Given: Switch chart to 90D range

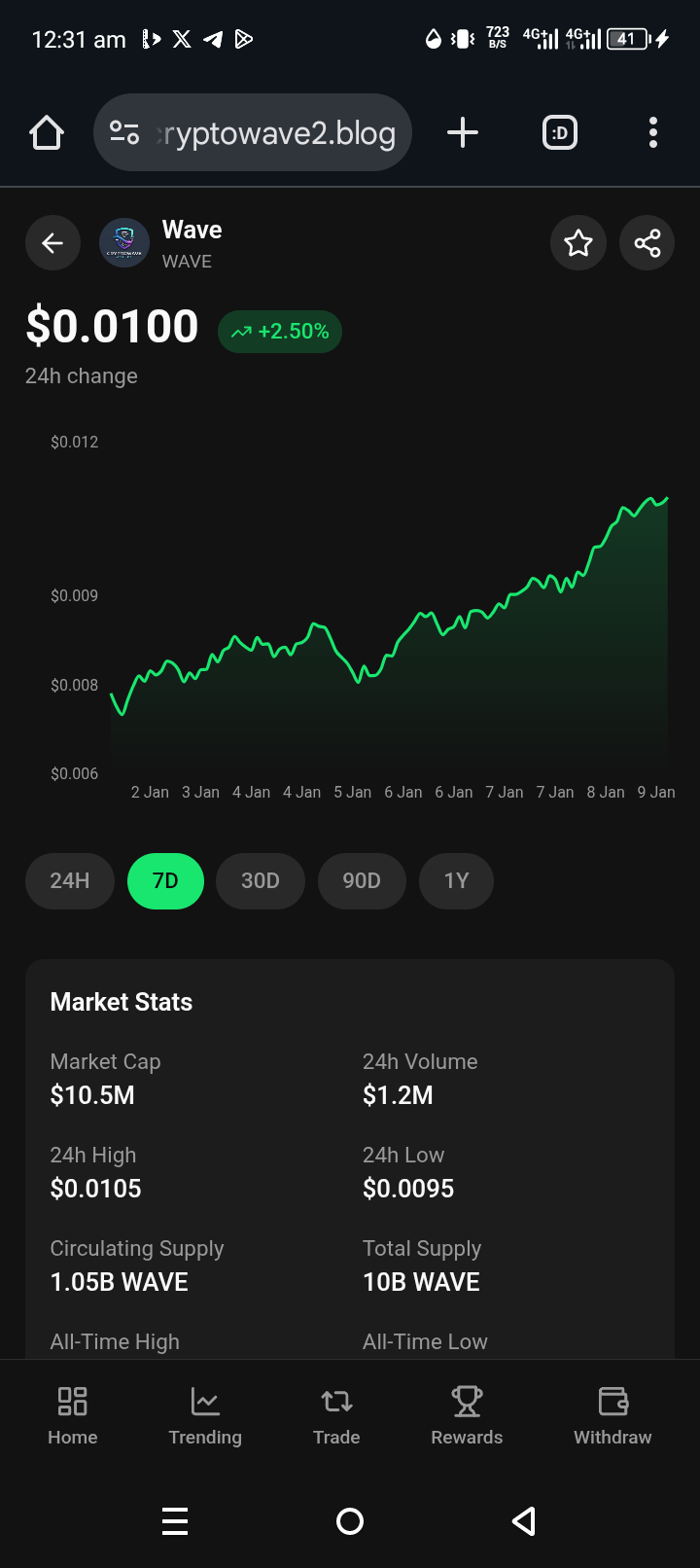Looking at the screenshot, I should tap(362, 880).
